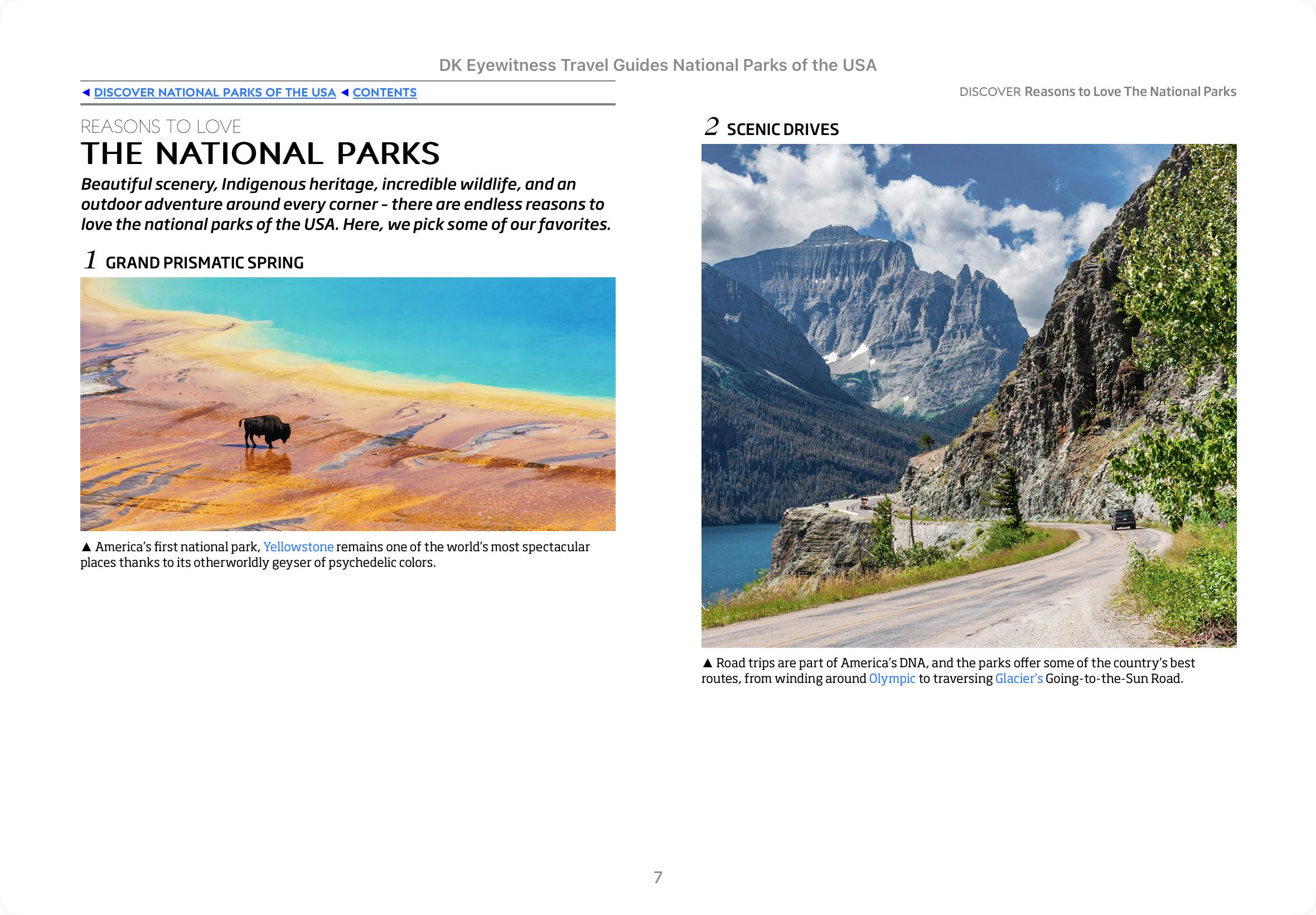Go to the Contents link

[384, 93]
